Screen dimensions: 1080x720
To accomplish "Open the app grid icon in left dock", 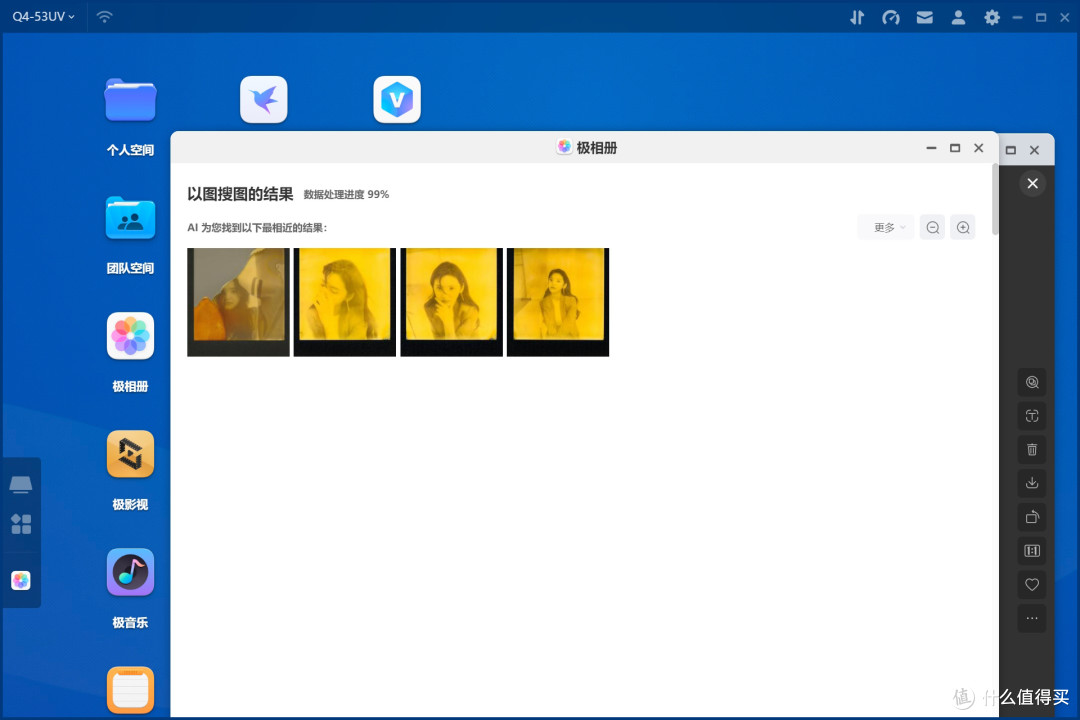I will coord(21,524).
